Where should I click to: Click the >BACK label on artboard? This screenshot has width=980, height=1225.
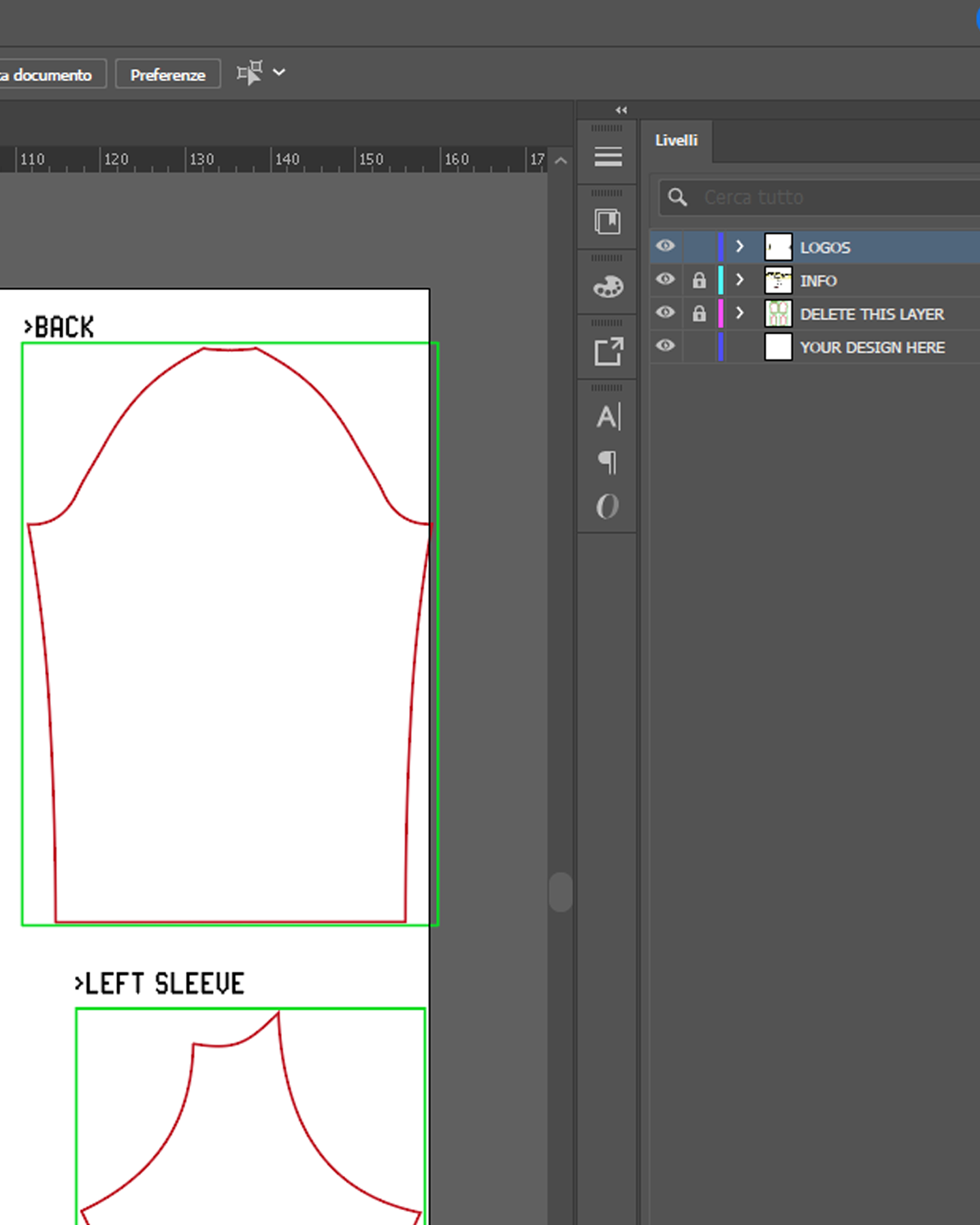(x=59, y=327)
